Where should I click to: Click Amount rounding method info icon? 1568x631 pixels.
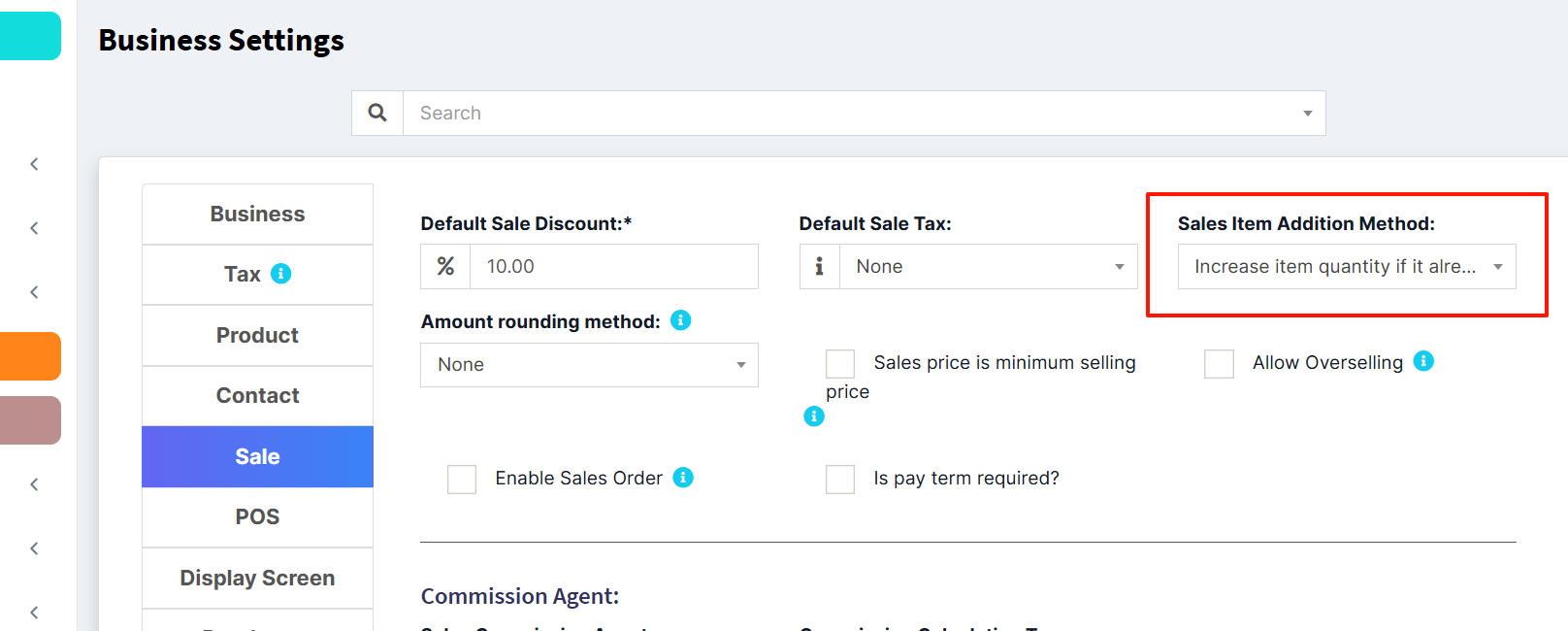(681, 320)
